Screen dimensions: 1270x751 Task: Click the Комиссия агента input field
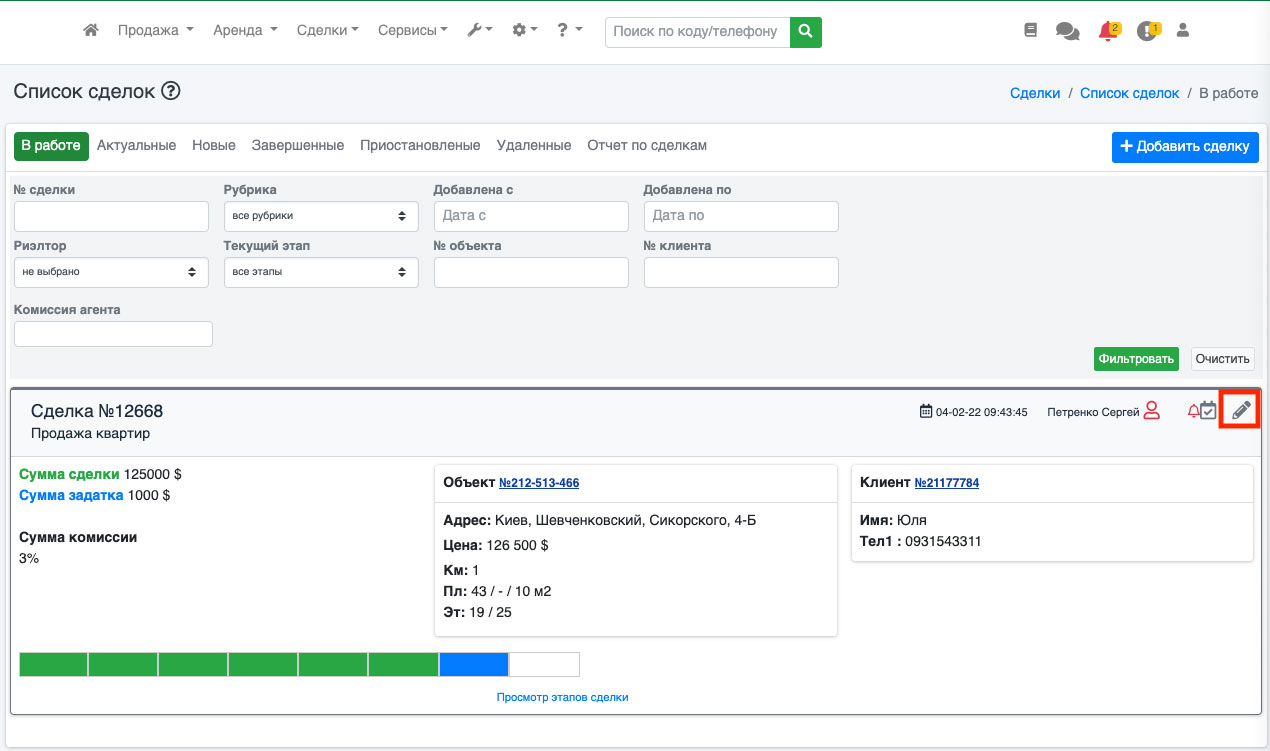point(113,334)
